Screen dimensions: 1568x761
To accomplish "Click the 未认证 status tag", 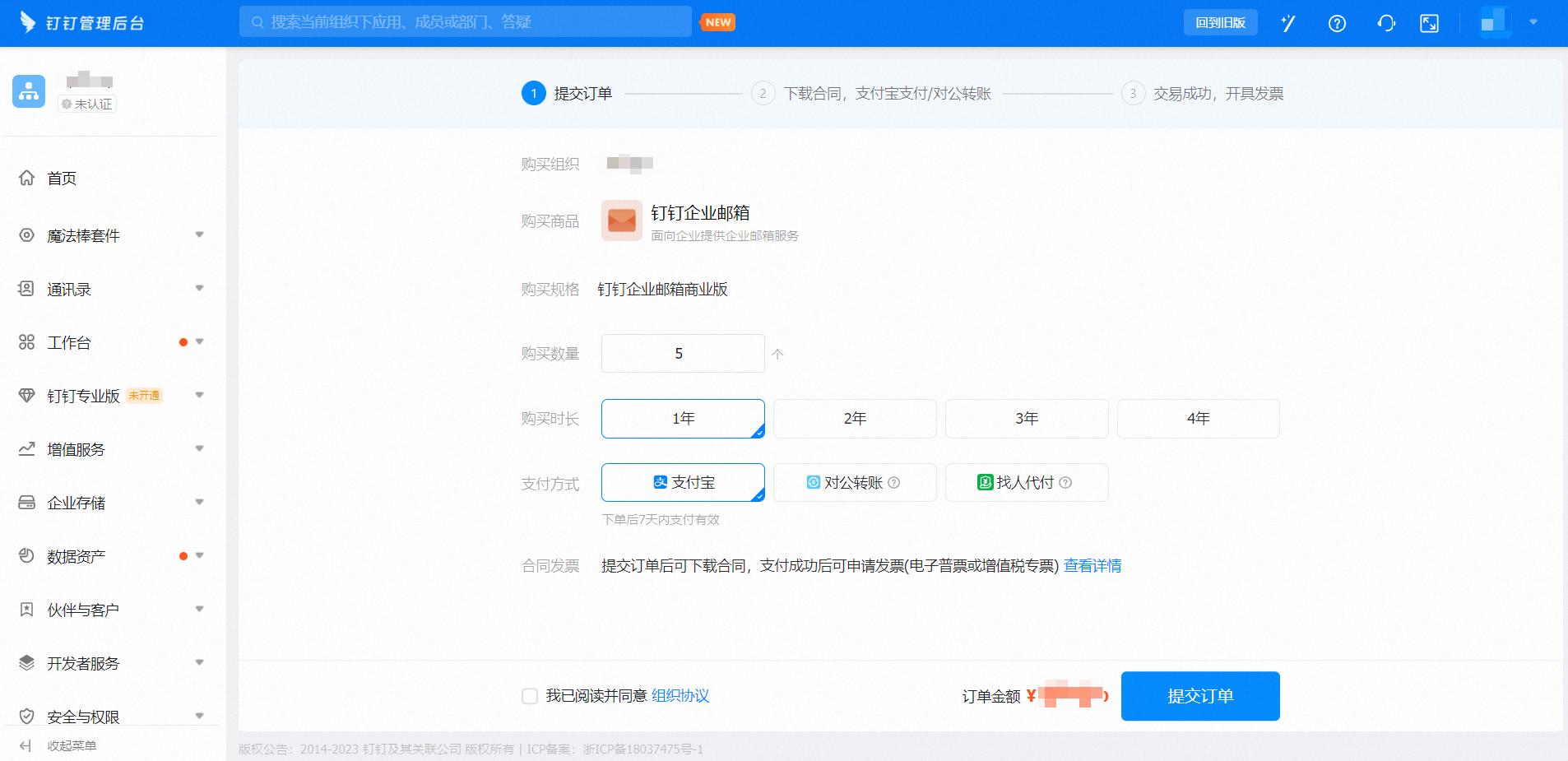I will (87, 104).
